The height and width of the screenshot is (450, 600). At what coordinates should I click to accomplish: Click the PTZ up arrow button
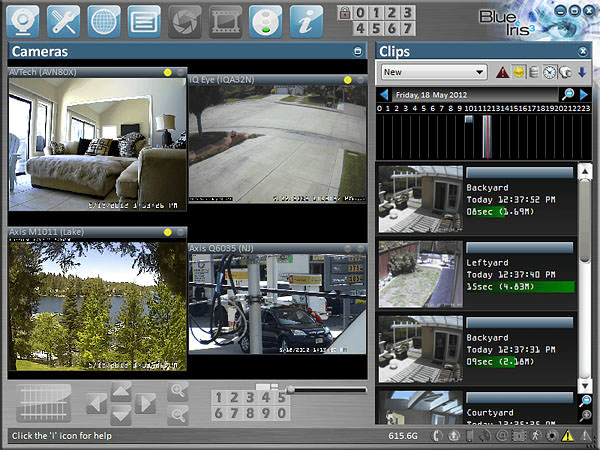click(x=121, y=390)
